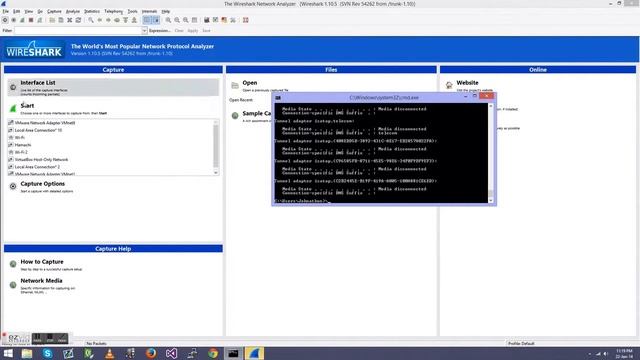
Task: Click the find packet magnifier icon
Action: pyautogui.click(x=91, y=20)
